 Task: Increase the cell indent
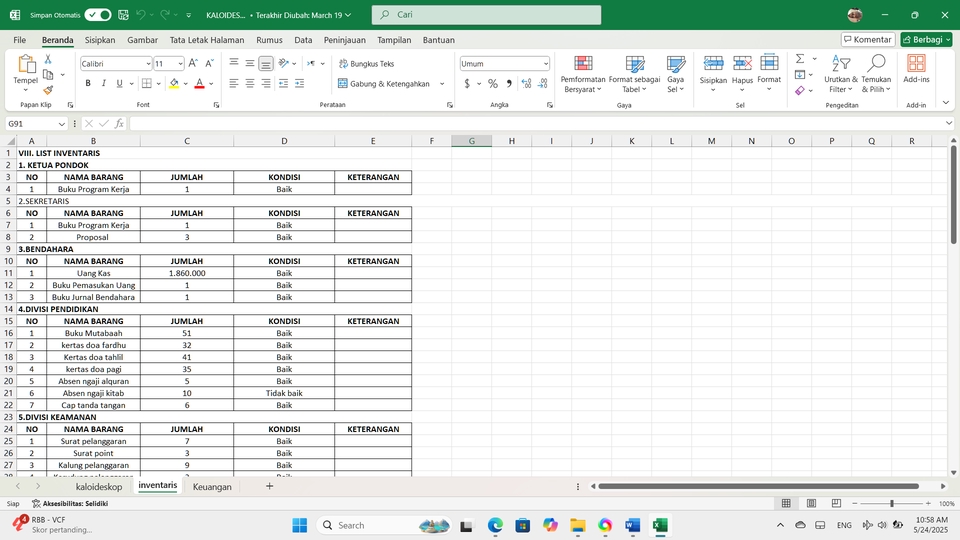coord(299,83)
